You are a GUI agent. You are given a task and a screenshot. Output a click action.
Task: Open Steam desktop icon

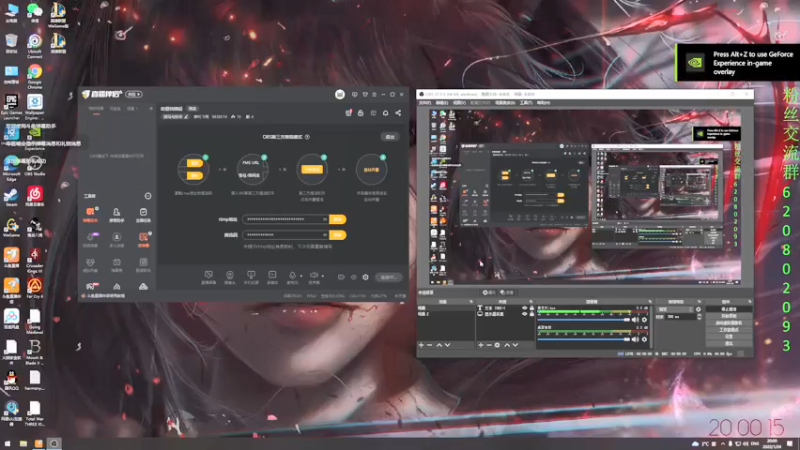[11, 197]
